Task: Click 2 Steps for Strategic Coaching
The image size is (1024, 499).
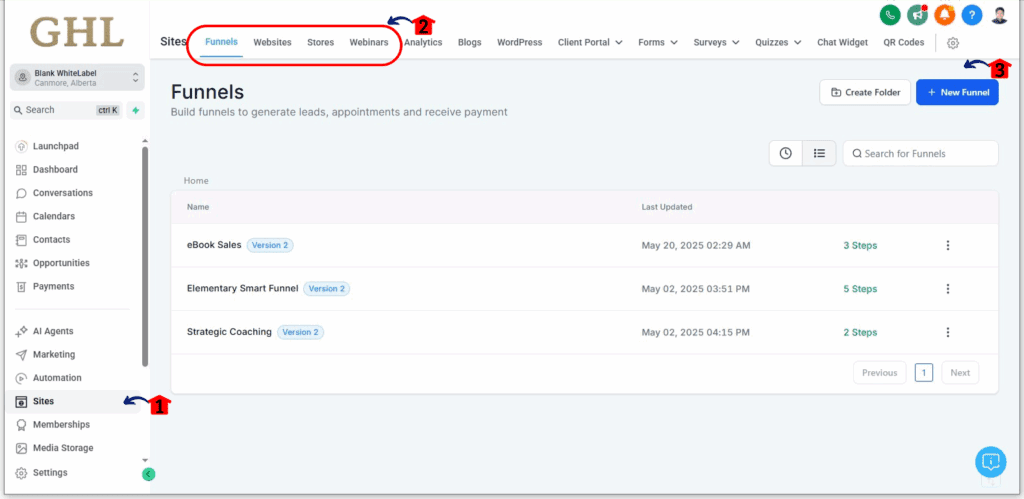Action: [860, 332]
